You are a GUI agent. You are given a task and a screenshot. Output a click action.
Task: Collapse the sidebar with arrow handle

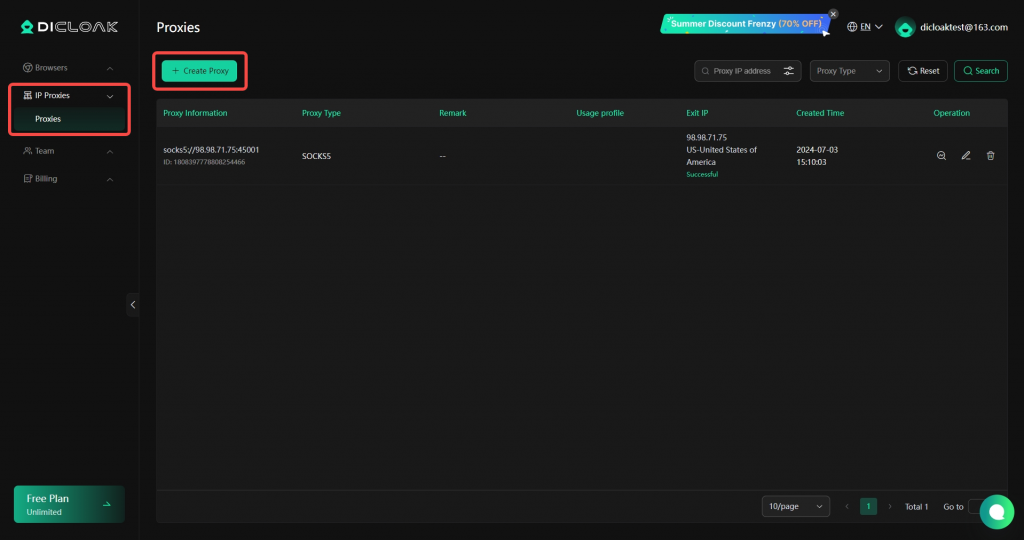[x=133, y=305]
